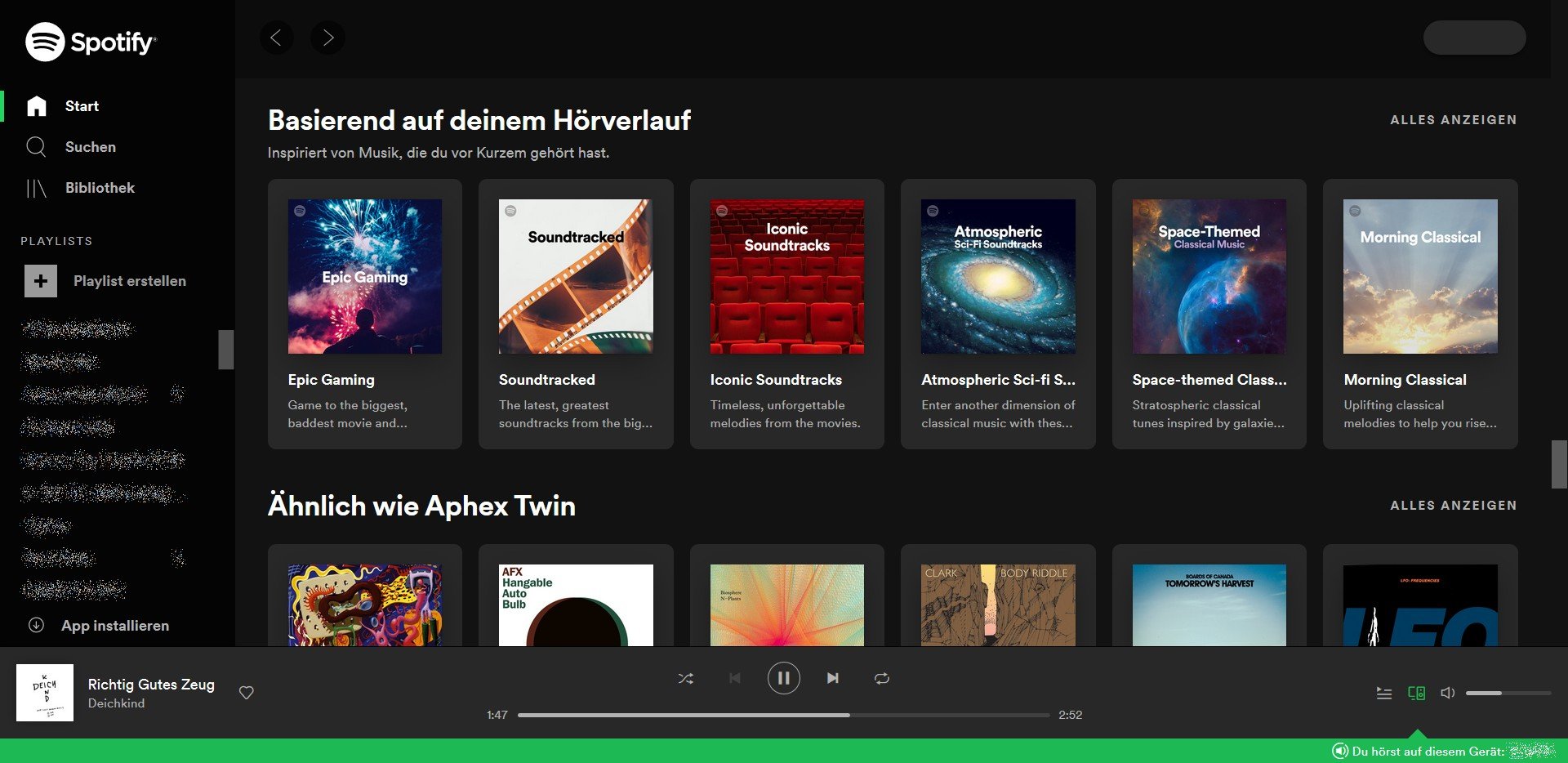The width and height of the screenshot is (1568, 763).
Task: Select Start in the sidebar
Action: point(82,106)
